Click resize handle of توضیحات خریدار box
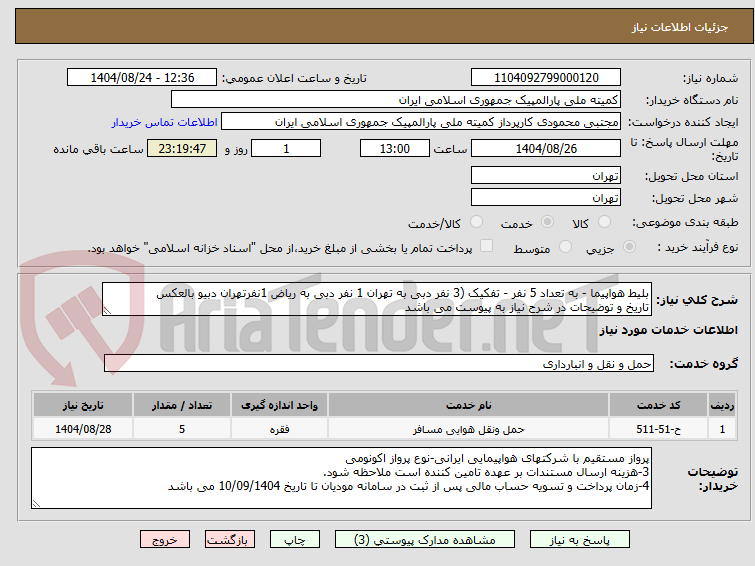Viewport: 755px width, 566px height. (x=37, y=504)
